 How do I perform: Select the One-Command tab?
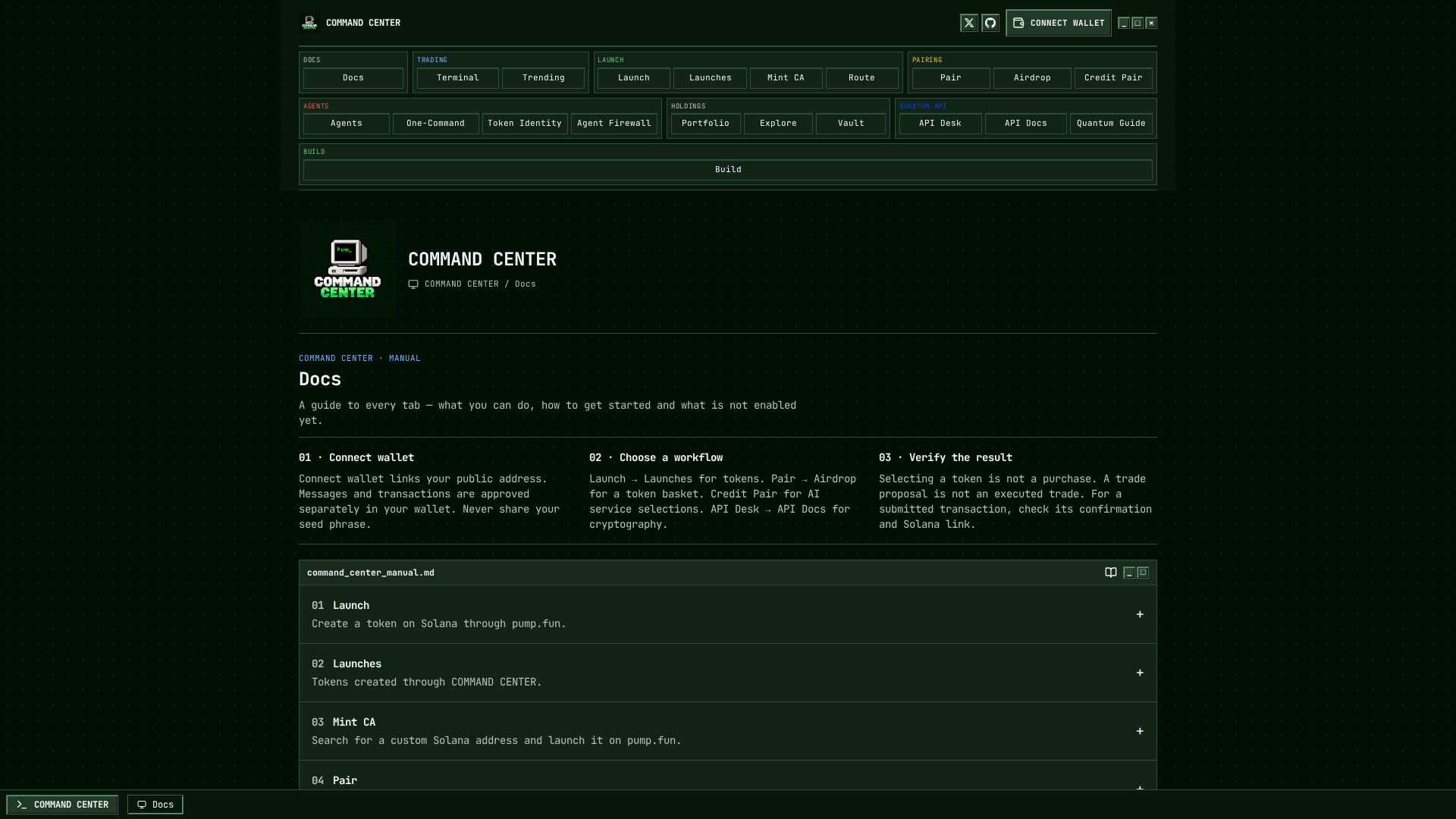pos(436,124)
